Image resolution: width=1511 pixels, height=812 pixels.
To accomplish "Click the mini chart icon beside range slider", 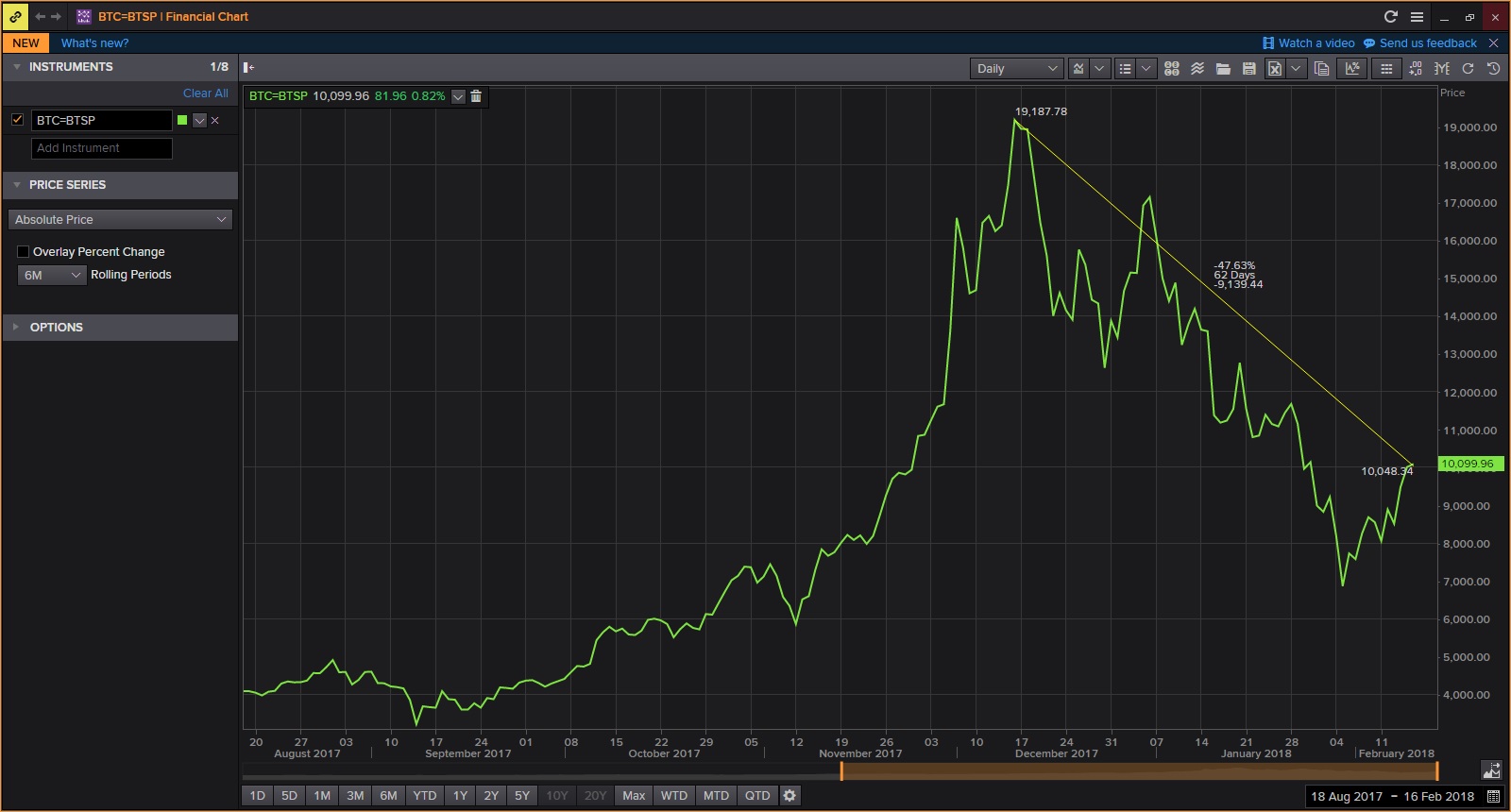I will 1491,770.
